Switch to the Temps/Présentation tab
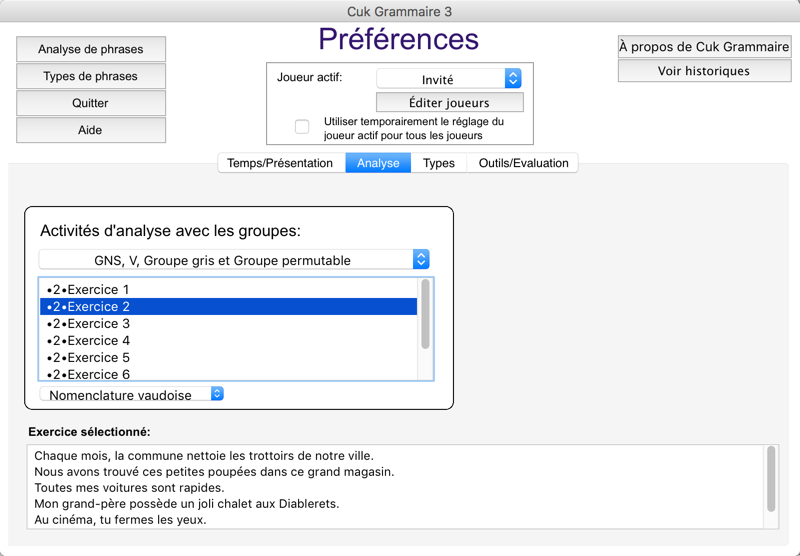Screen dimensions: 800x556 (281, 163)
